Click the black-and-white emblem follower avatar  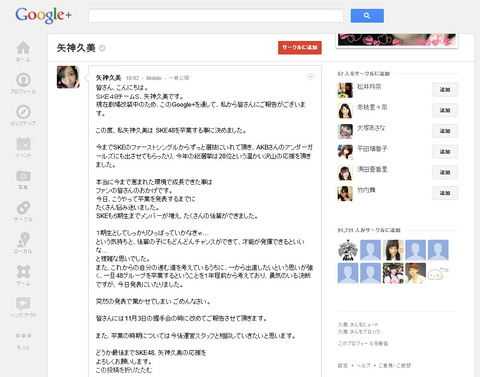click(x=348, y=250)
